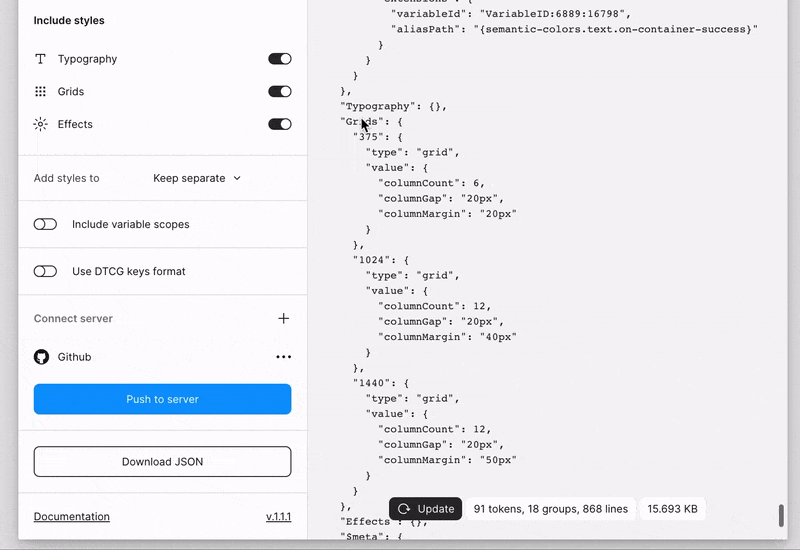The height and width of the screenshot is (550, 800).
Task: Click the "columnCount": 6 line
Action: [x=431, y=183]
